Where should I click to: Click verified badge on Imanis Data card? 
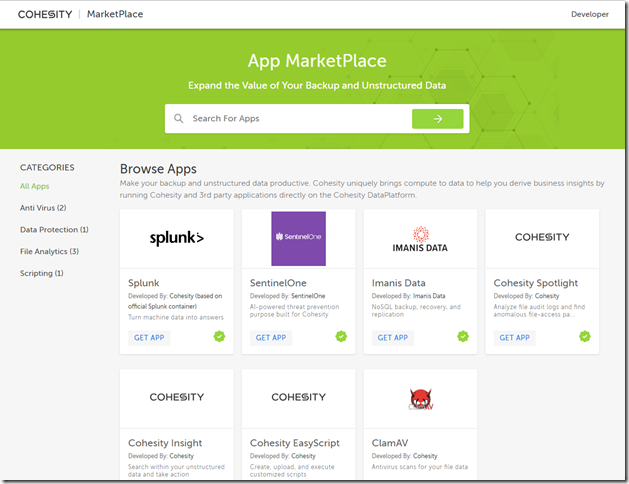[x=463, y=336]
